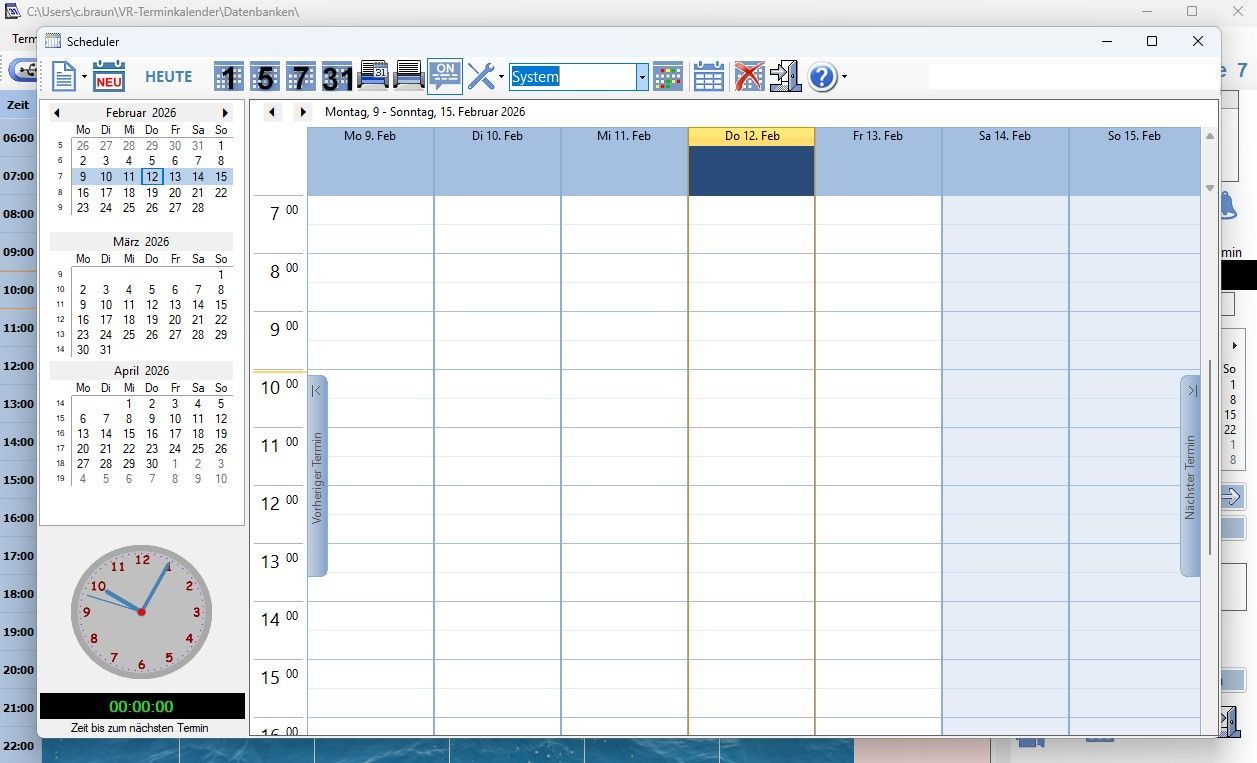Viewport: 1257px width, 763px height.
Task: Click the red X delete appointment icon
Action: (x=749, y=77)
